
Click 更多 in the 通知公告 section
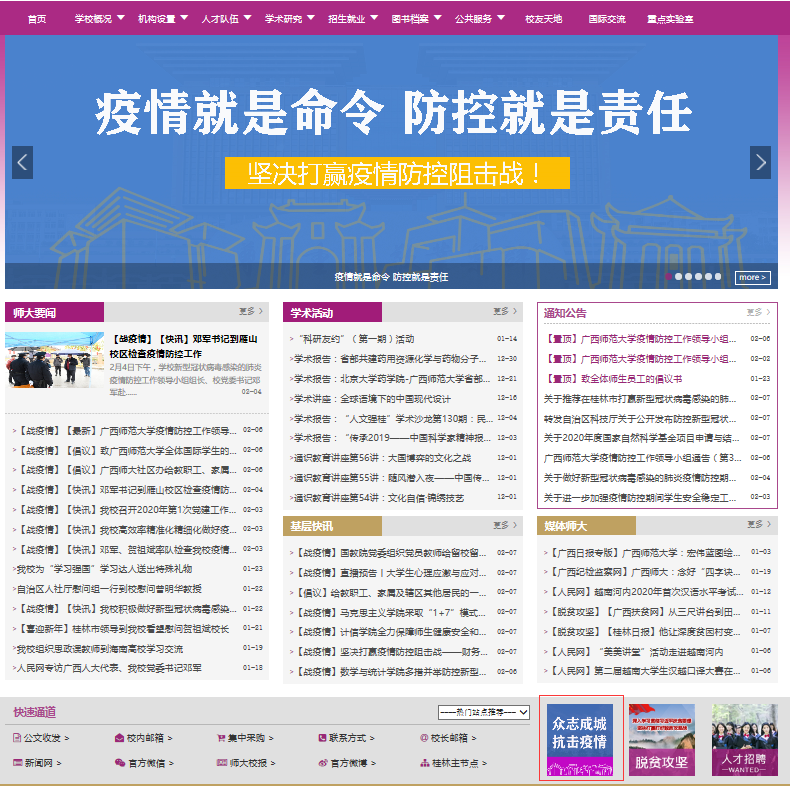click(x=757, y=312)
